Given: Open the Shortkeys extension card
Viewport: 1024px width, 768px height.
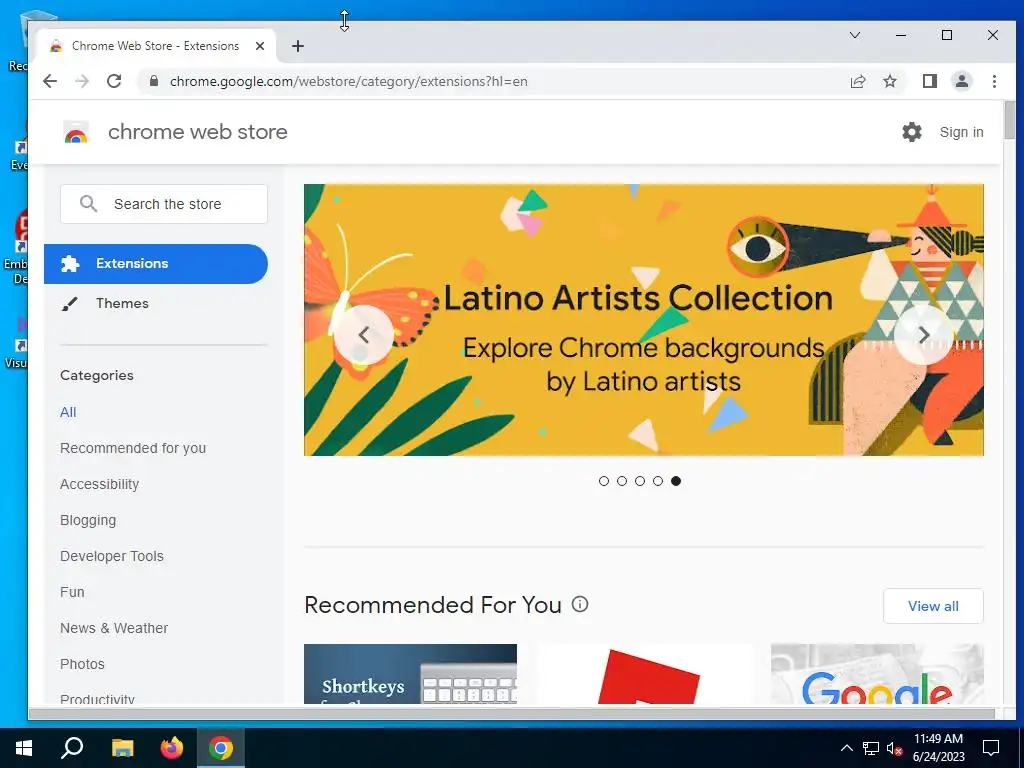Looking at the screenshot, I should pyautogui.click(x=410, y=674).
